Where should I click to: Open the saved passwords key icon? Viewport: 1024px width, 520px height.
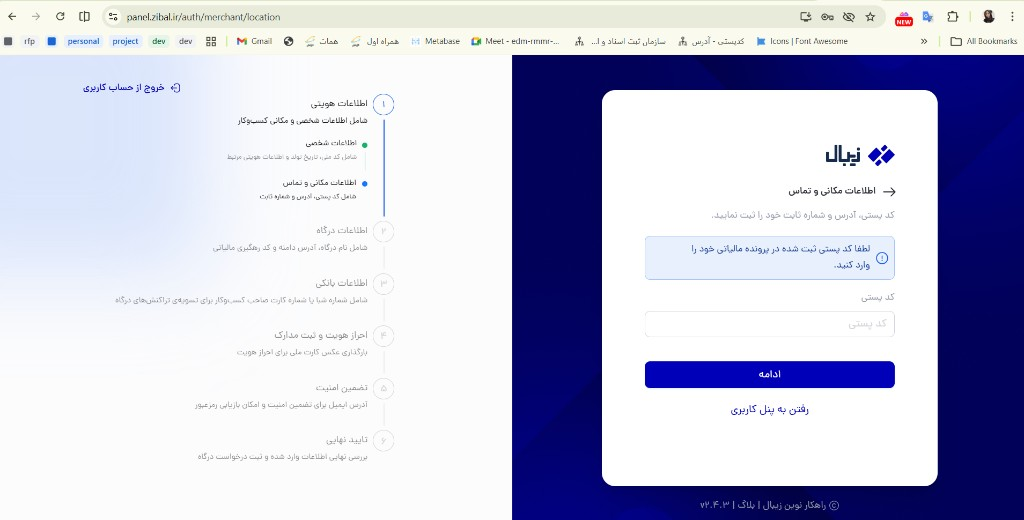click(827, 17)
